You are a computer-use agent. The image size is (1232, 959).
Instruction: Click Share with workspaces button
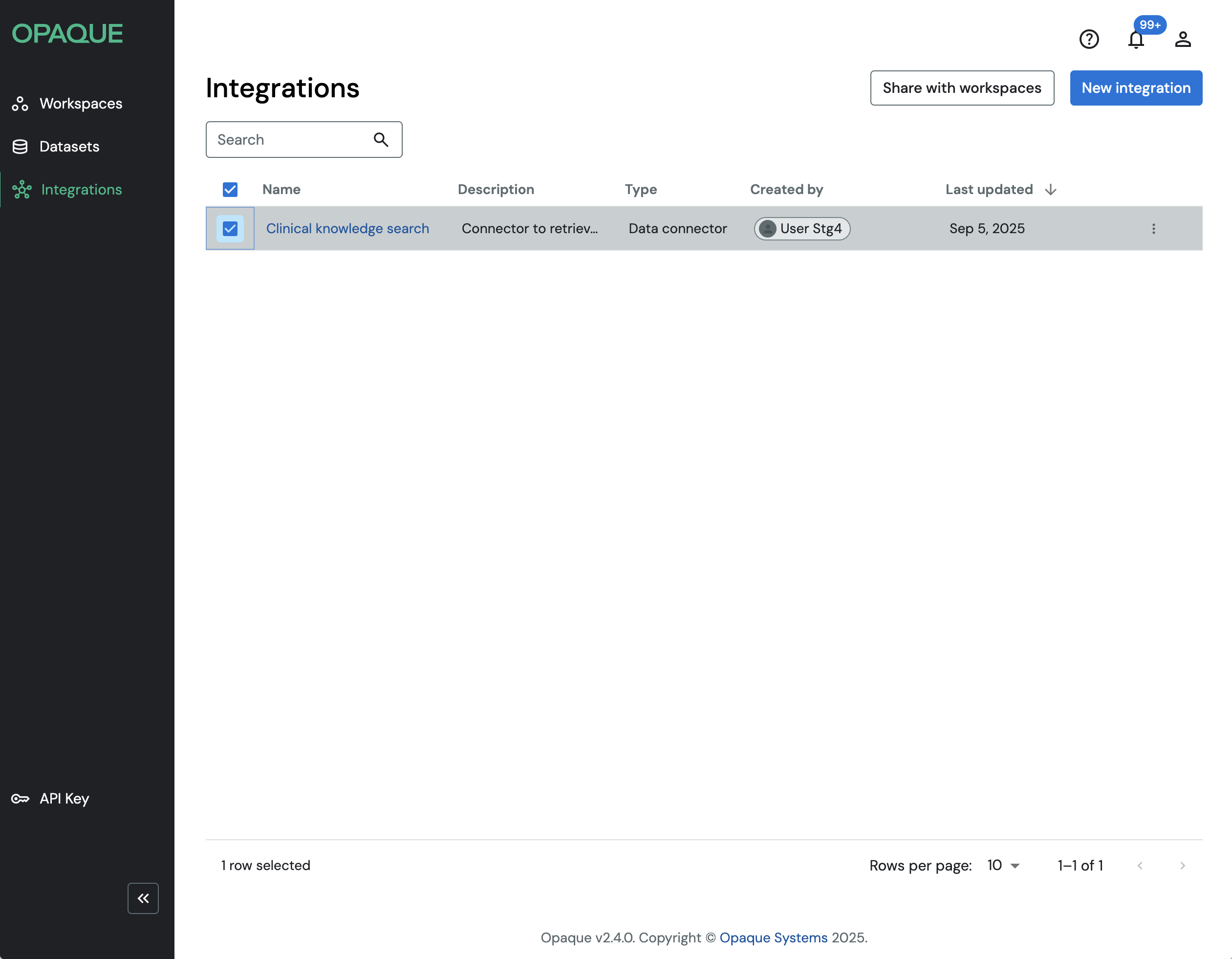click(x=961, y=88)
